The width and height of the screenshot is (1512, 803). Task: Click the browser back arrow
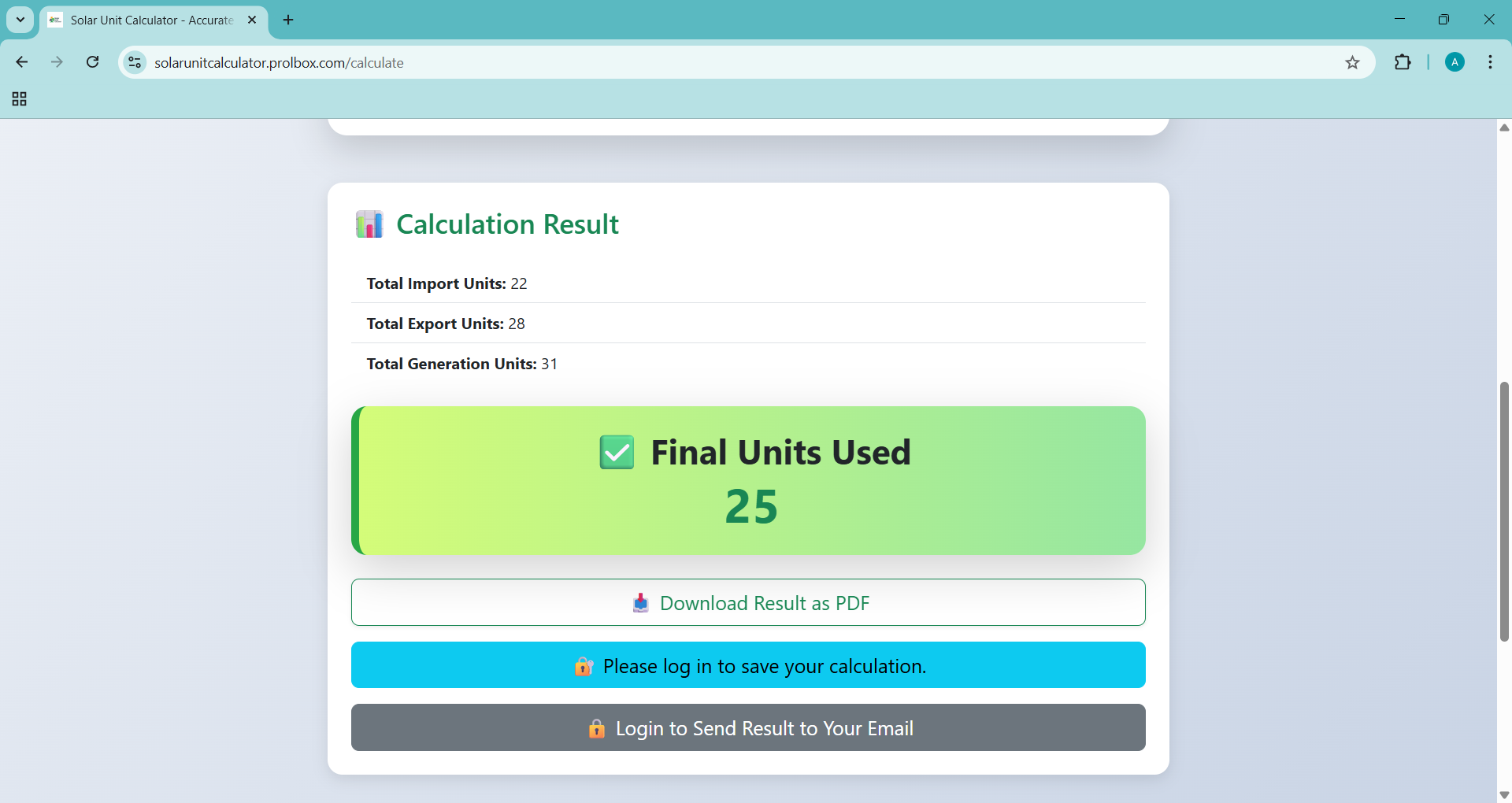click(22, 62)
